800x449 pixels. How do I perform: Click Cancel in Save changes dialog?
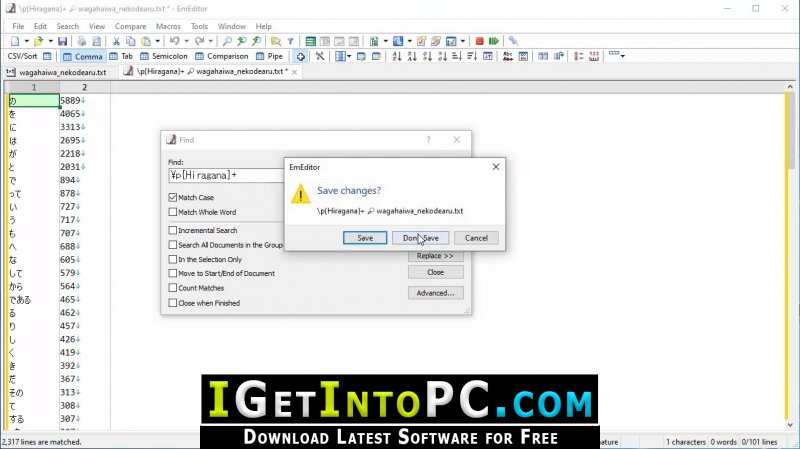pyautogui.click(x=476, y=238)
